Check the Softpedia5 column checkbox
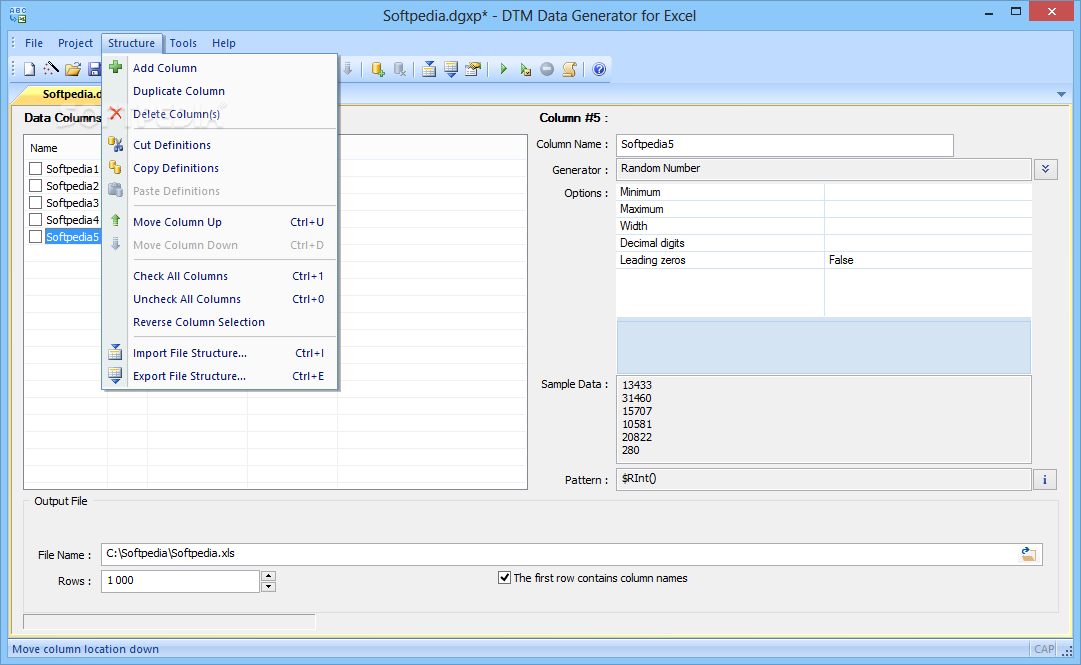Screen dimensions: 1081x665 click(x=36, y=236)
